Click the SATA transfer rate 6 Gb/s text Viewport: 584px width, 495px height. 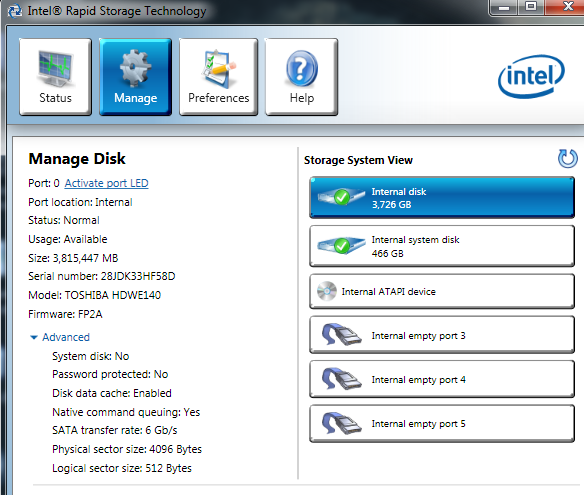(x=115, y=431)
